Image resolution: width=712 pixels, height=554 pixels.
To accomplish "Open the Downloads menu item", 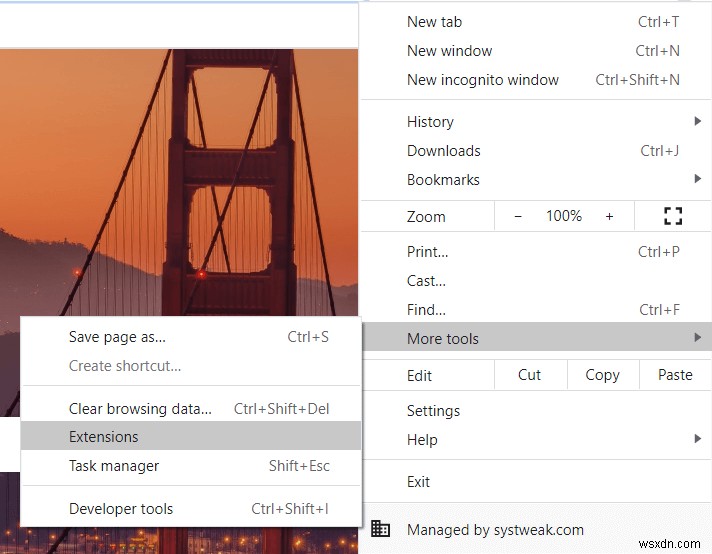I will [x=444, y=151].
